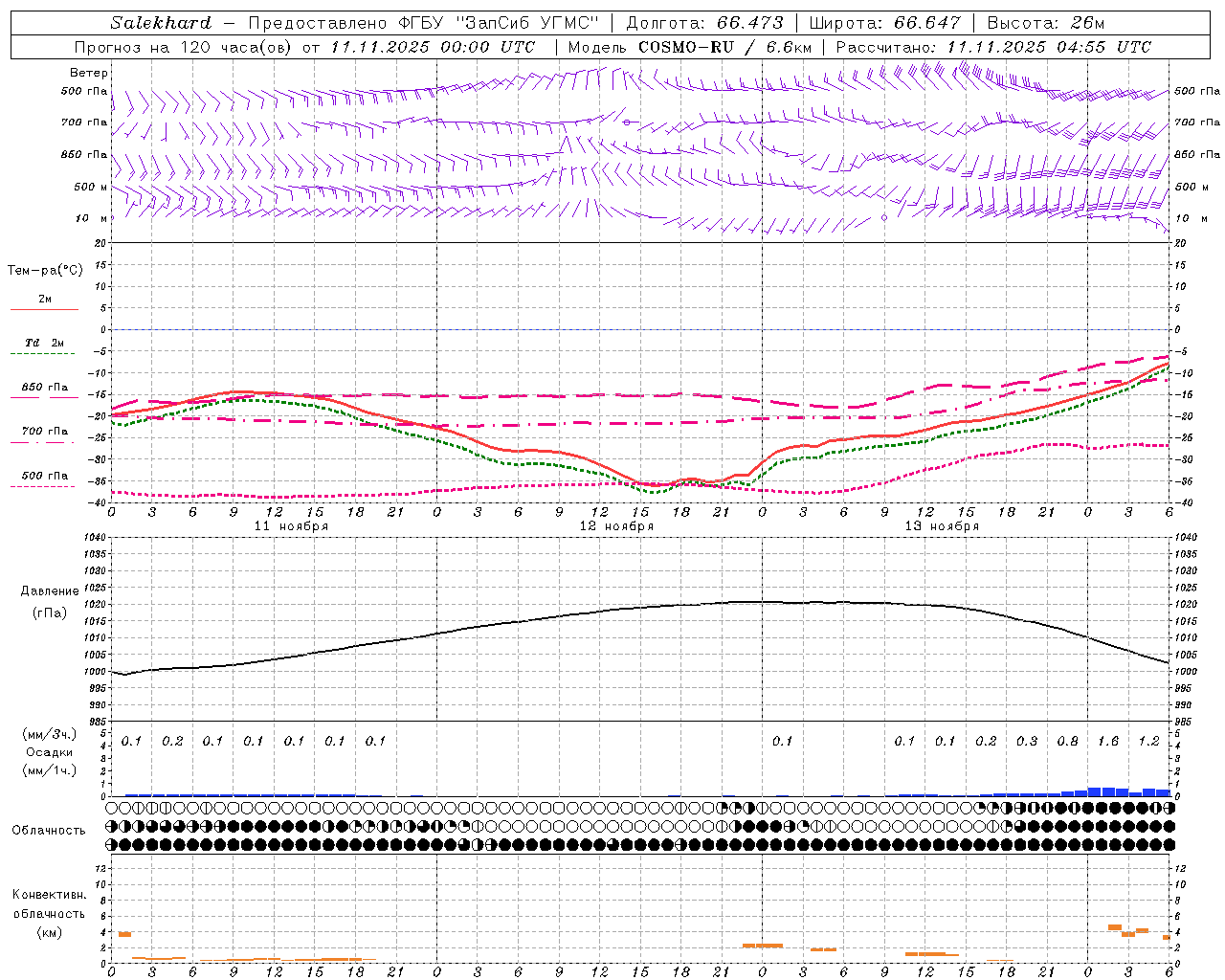Click the (мм/1ч.) precipitation unit label
Viewport: 1225px width, 980px height.
tap(50, 770)
